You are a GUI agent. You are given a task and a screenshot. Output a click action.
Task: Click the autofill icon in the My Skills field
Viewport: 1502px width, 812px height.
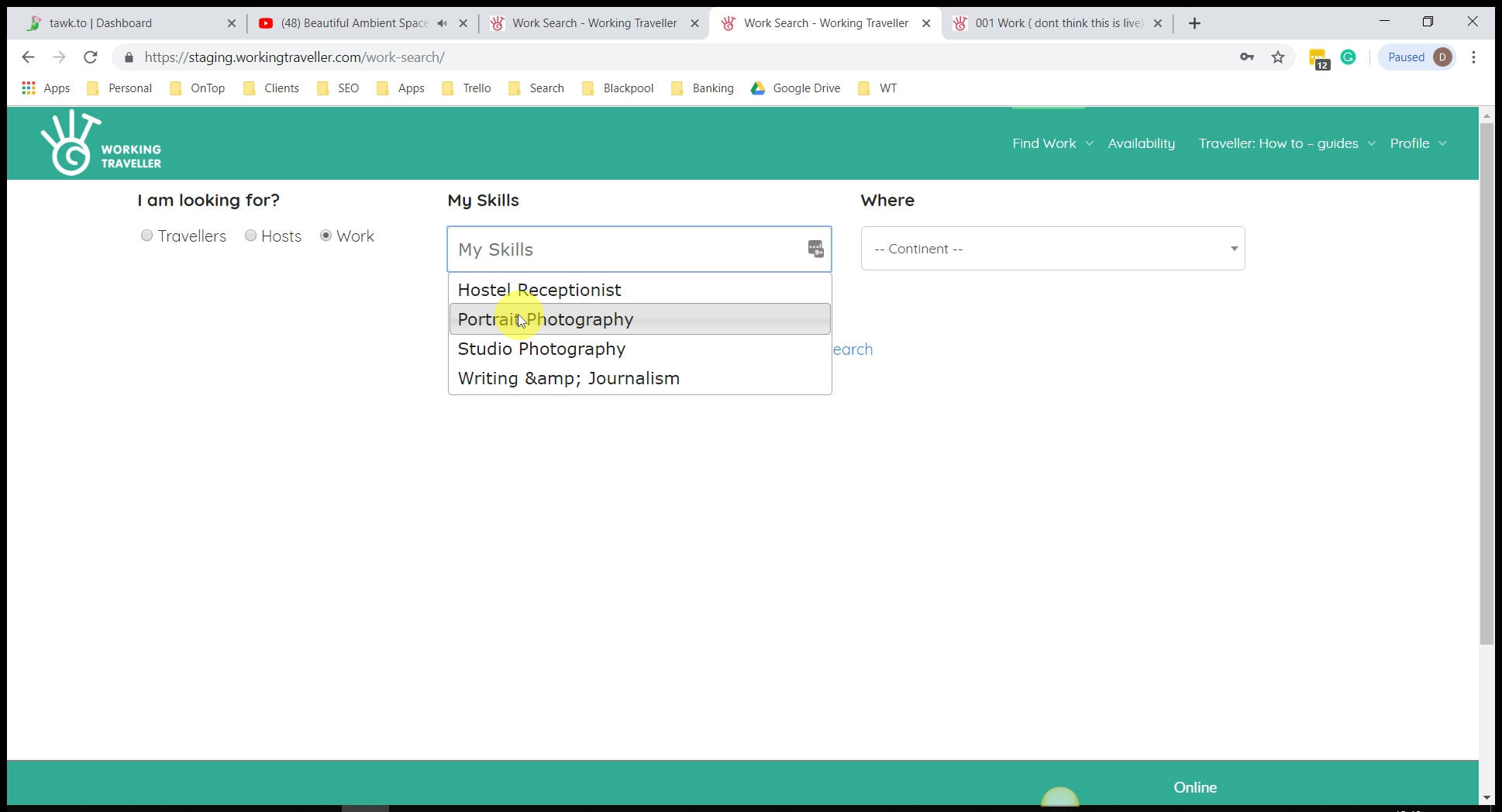point(815,249)
